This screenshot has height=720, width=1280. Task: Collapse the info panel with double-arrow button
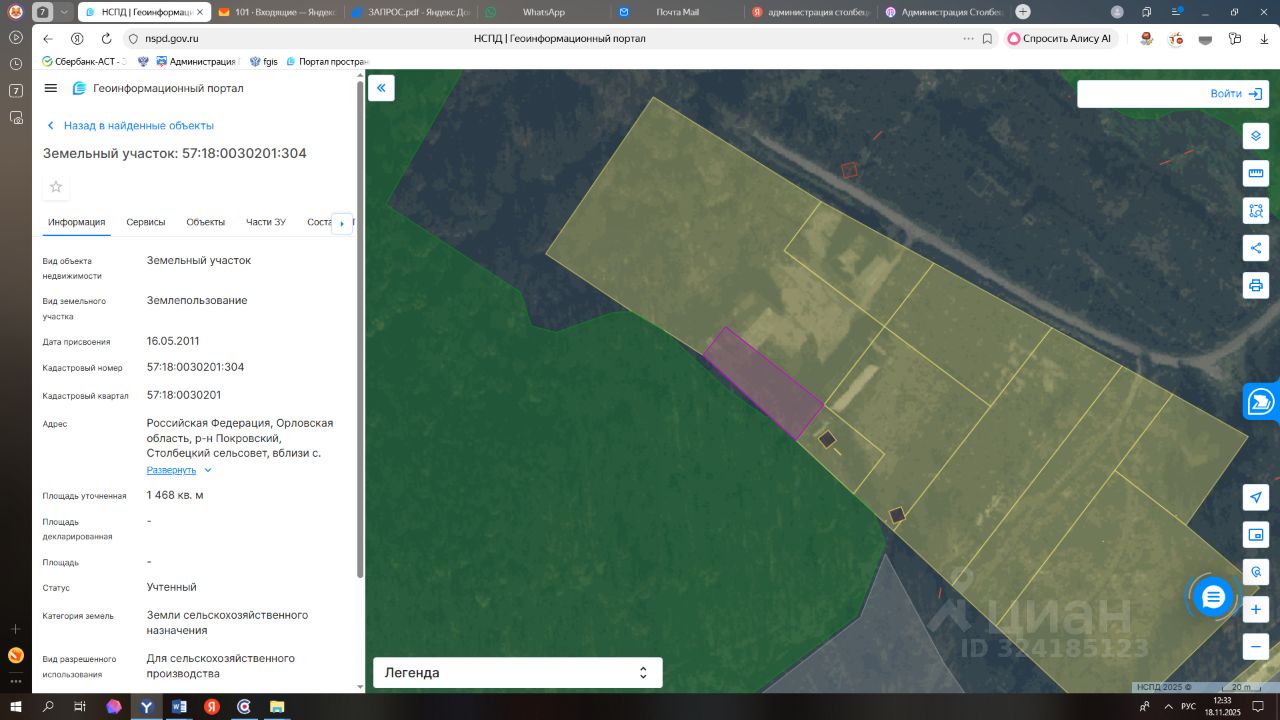(x=381, y=88)
